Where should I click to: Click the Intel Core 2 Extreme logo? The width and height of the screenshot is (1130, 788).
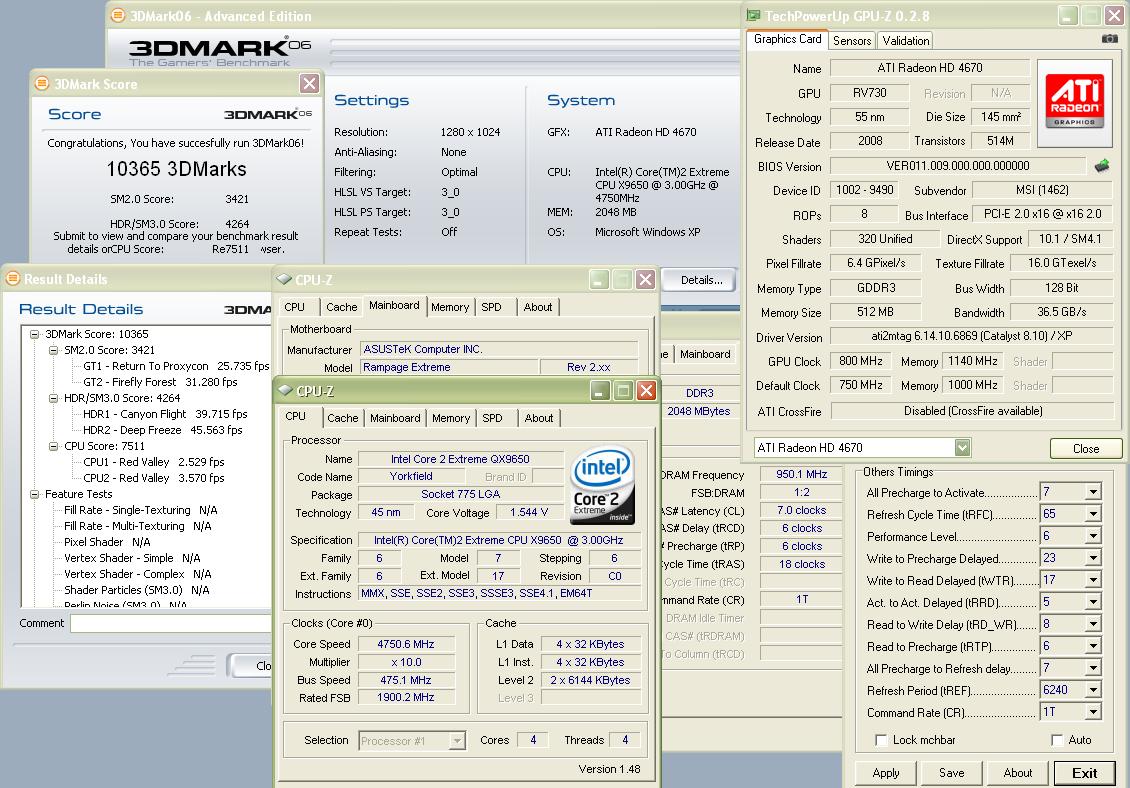pyautogui.click(x=603, y=484)
